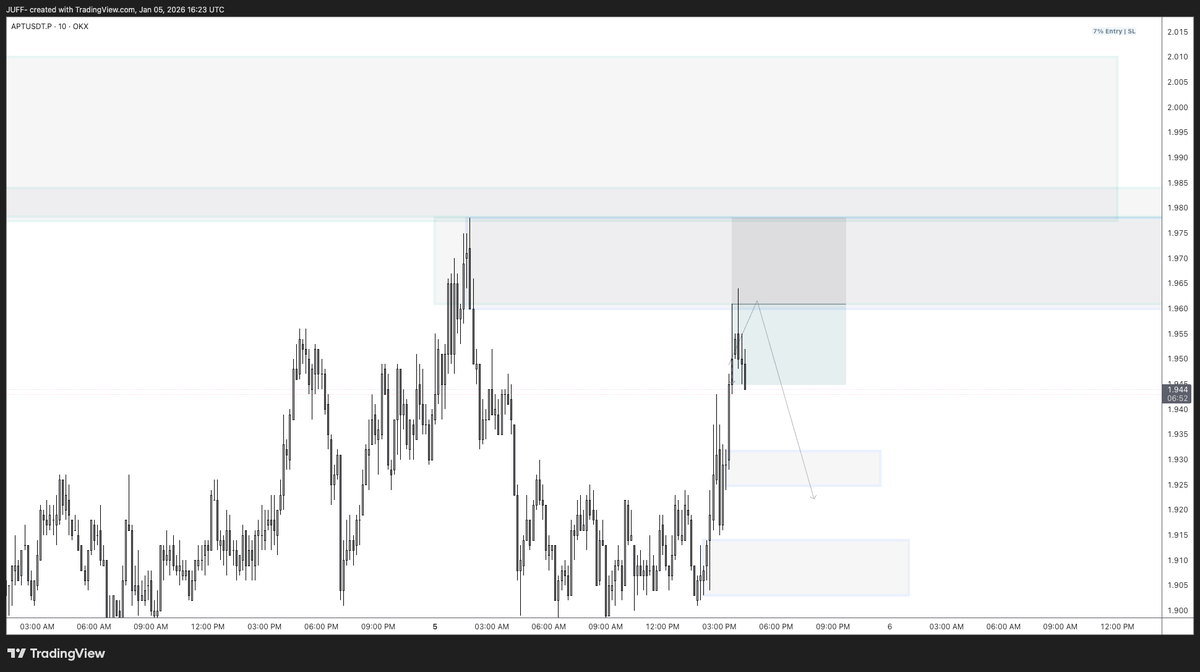Click the TradingView logo at bottom left

56,653
